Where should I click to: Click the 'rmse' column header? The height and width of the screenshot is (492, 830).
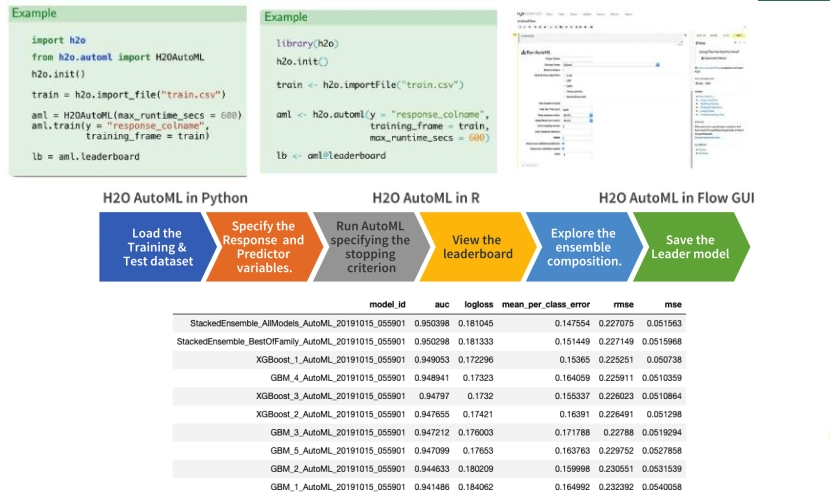(x=624, y=305)
